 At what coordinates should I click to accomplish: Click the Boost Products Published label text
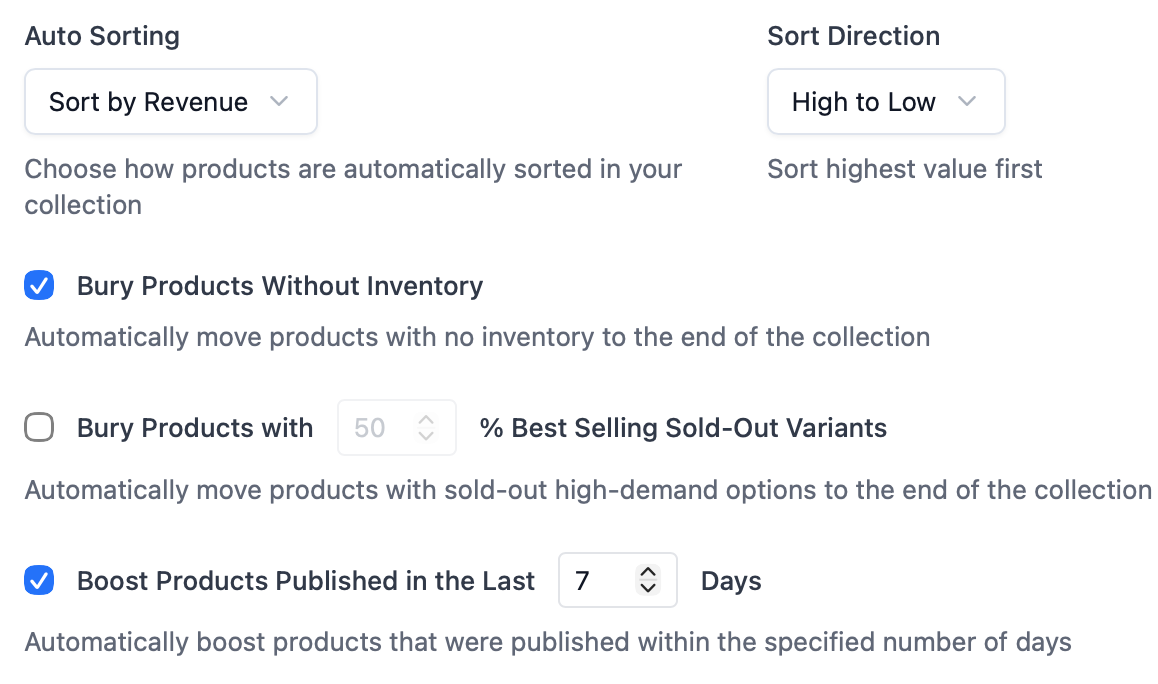(305, 580)
